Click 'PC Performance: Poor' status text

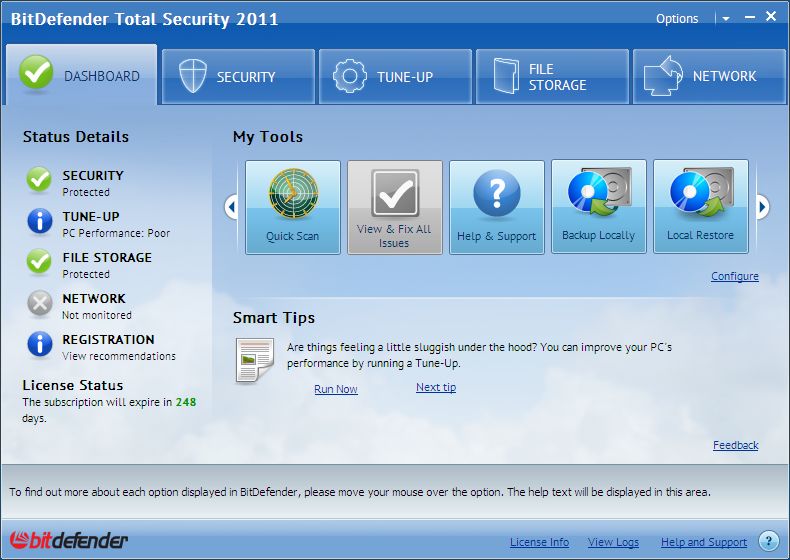click(116, 233)
